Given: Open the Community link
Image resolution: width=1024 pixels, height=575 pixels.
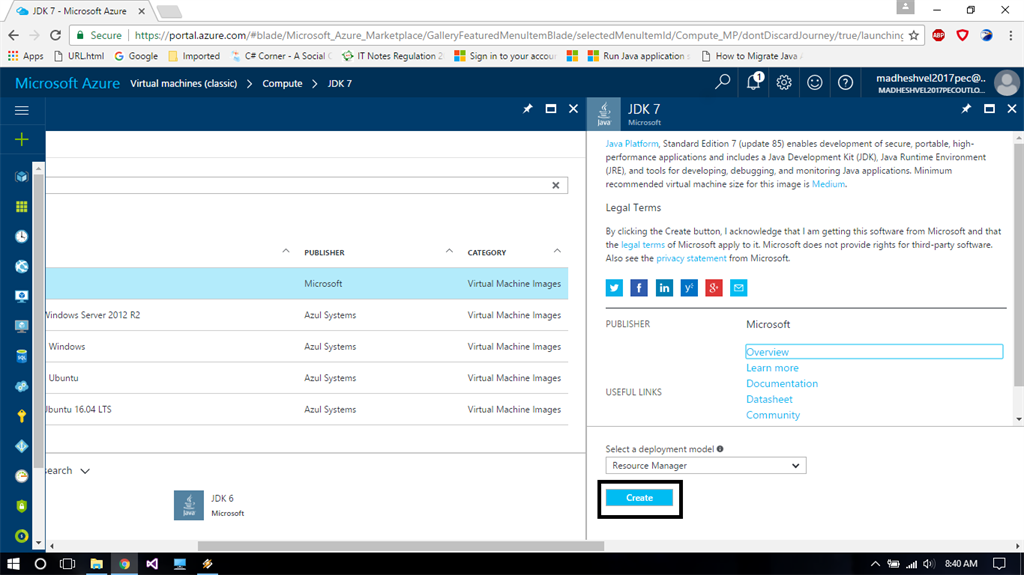Looking at the screenshot, I should 773,415.
